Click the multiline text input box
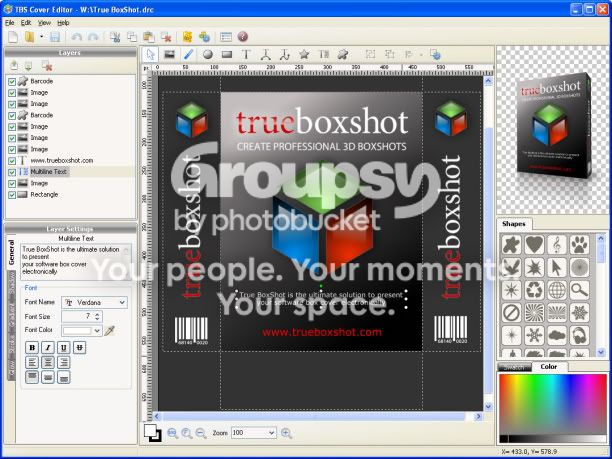The image size is (612, 459). [x=76, y=262]
